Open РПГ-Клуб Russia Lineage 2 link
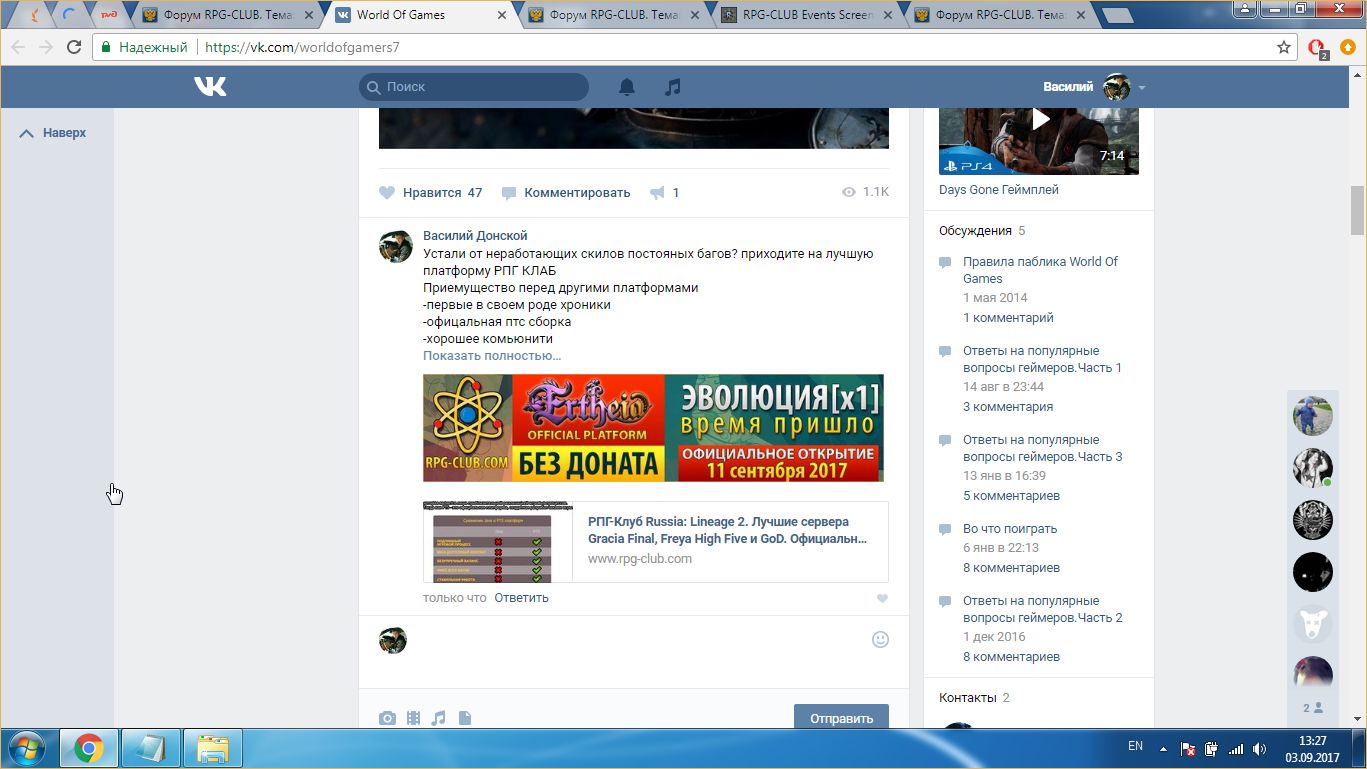 [x=727, y=530]
